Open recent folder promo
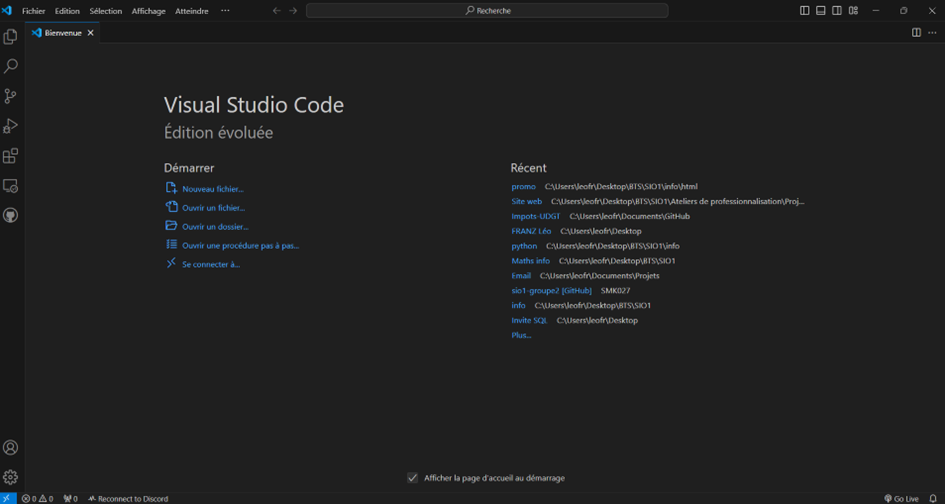The image size is (945, 504). pos(523,186)
